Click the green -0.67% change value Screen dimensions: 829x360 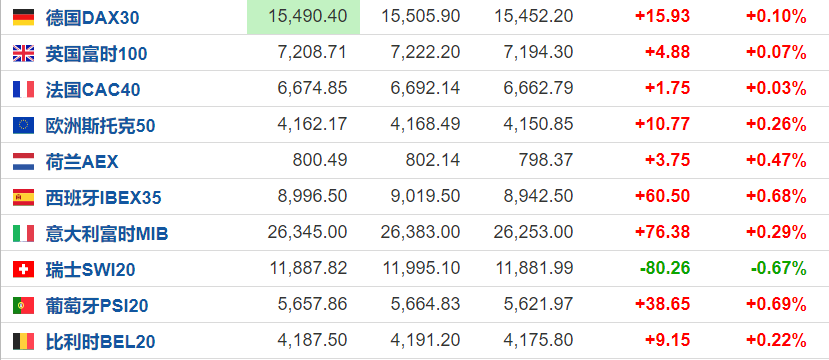[x=778, y=269]
